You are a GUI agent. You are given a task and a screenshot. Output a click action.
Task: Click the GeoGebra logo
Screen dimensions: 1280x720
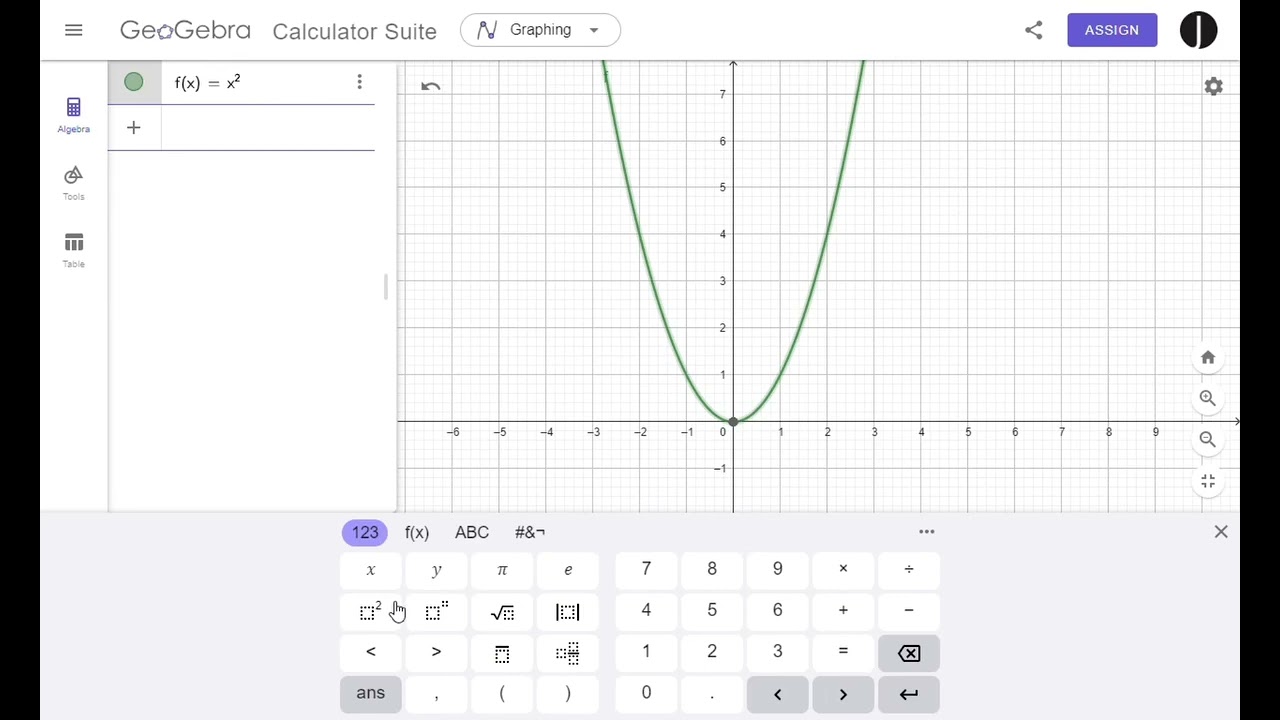click(x=185, y=30)
